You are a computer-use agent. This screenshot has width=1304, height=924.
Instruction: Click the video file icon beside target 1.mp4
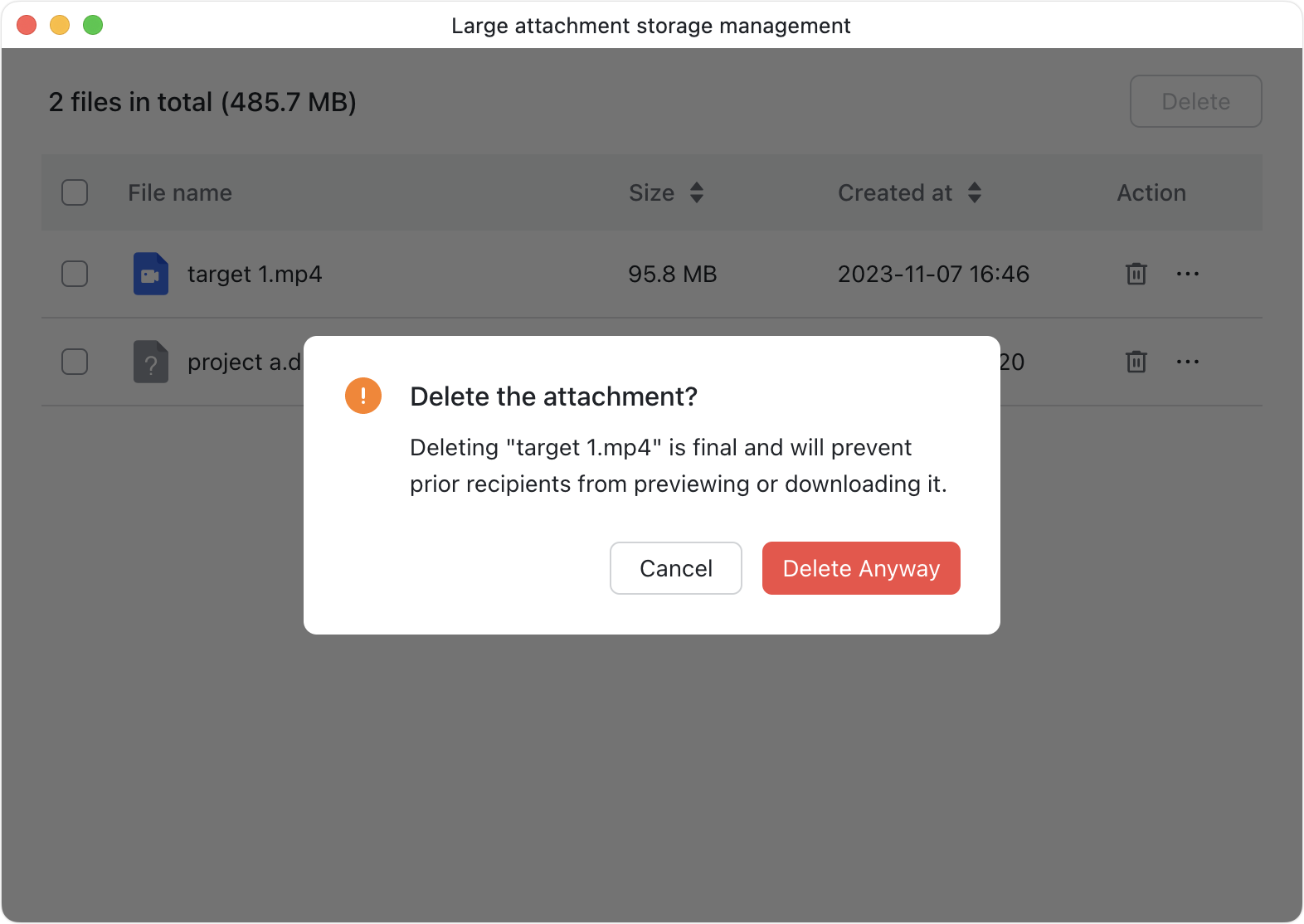[150, 274]
